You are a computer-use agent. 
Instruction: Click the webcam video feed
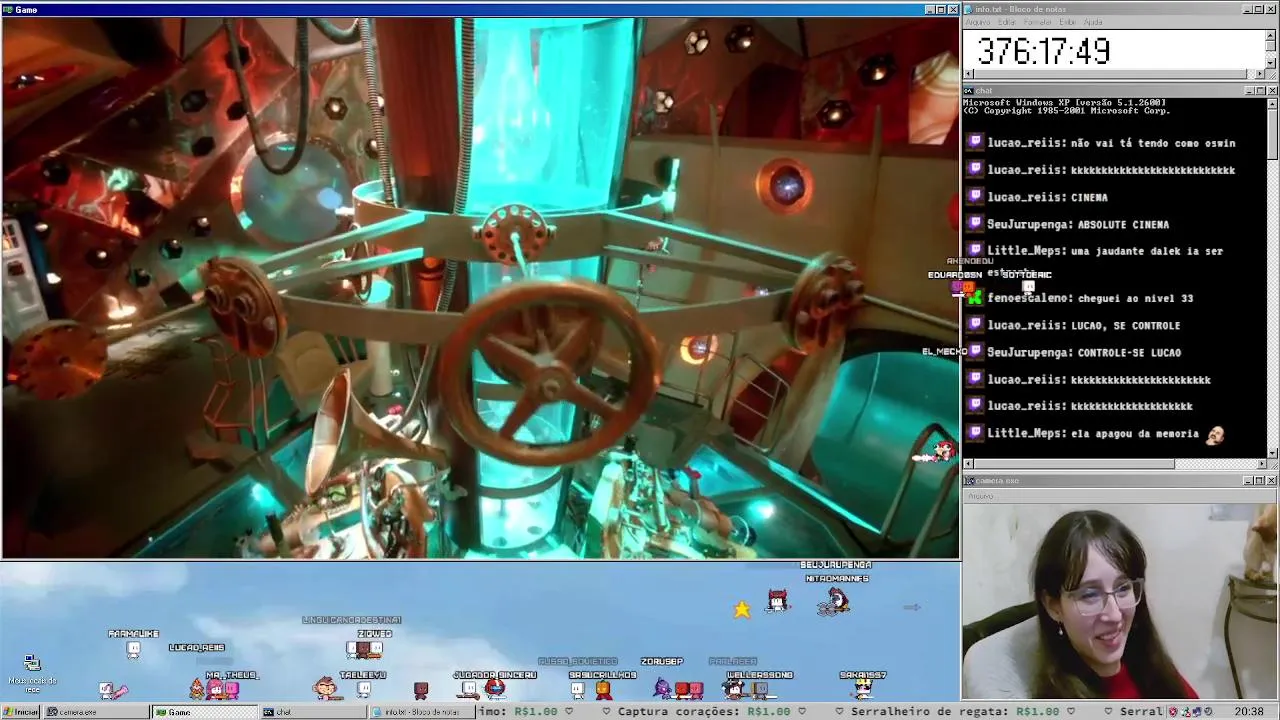click(1120, 601)
